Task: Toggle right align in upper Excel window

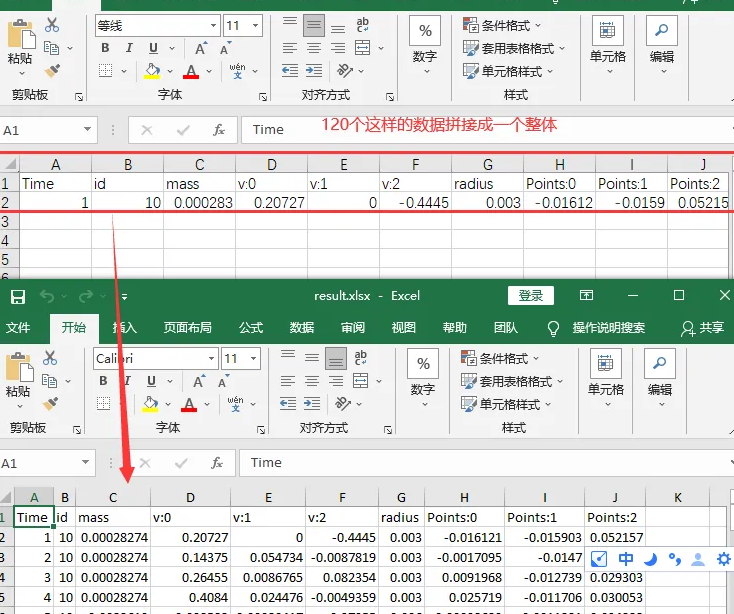Action: 338,48
